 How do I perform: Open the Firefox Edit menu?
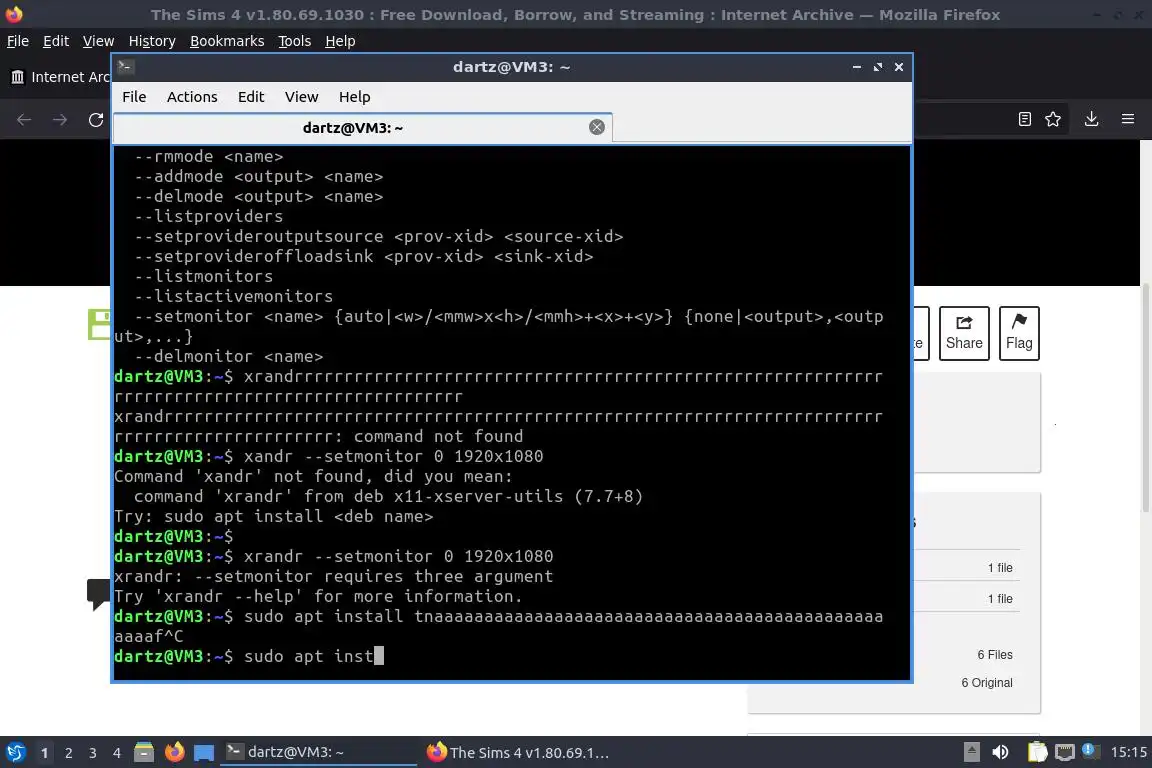pos(56,41)
